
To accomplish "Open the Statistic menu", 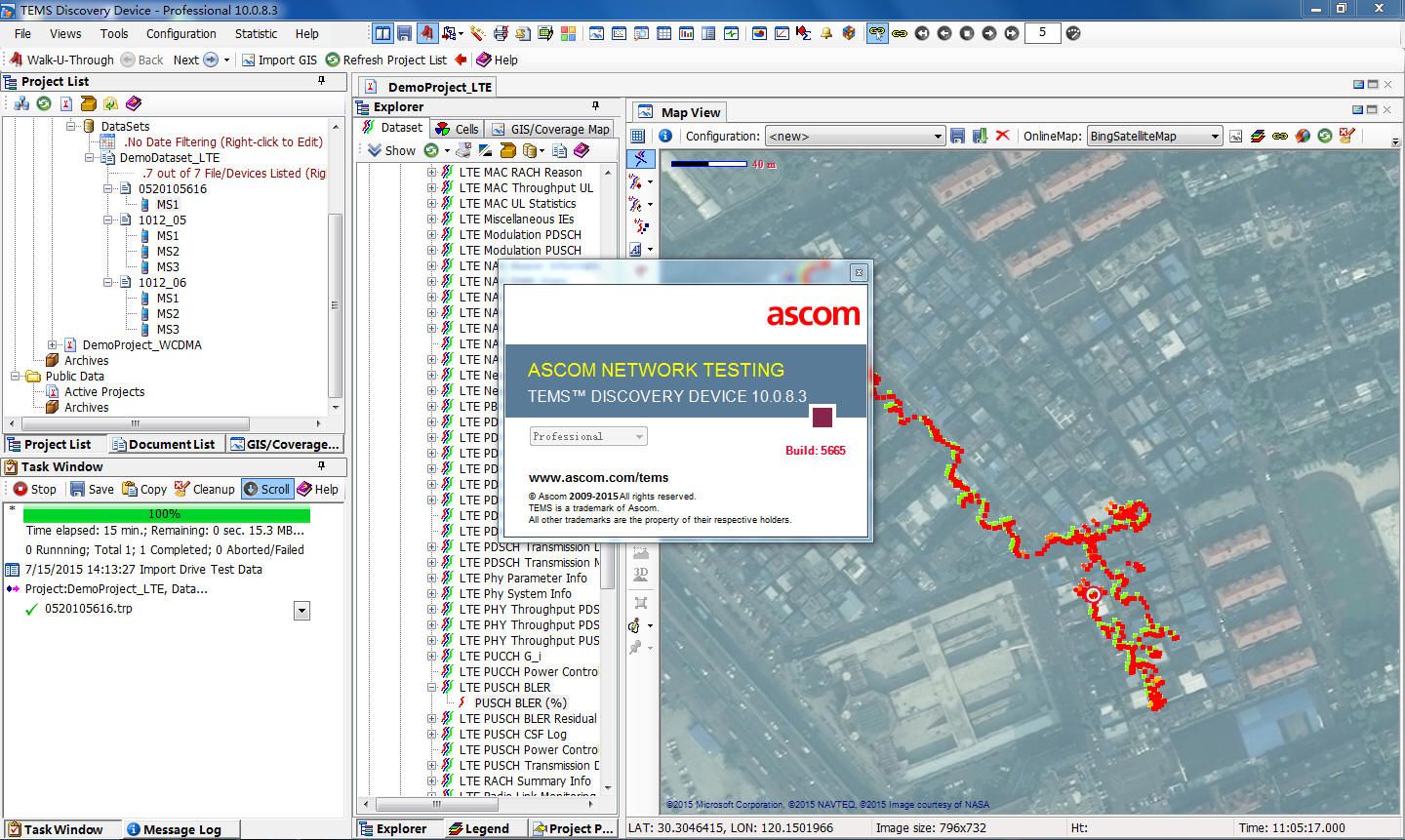I will point(256,33).
